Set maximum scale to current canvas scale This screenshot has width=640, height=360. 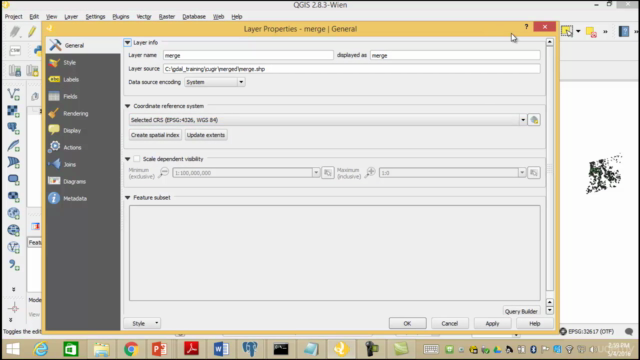533,173
